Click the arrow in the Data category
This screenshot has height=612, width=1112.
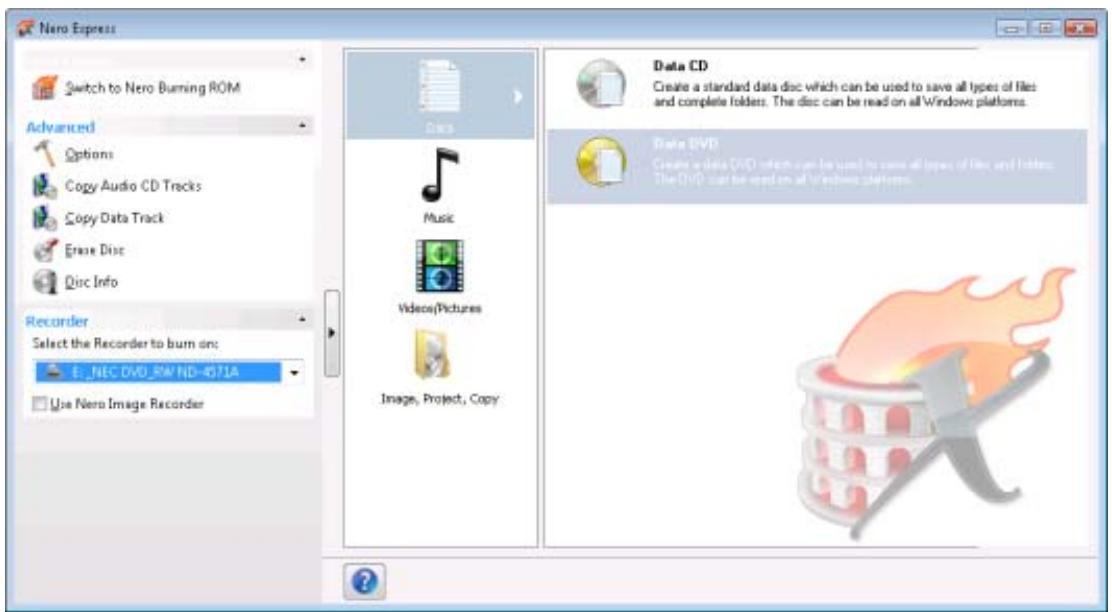click(x=518, y=96)
